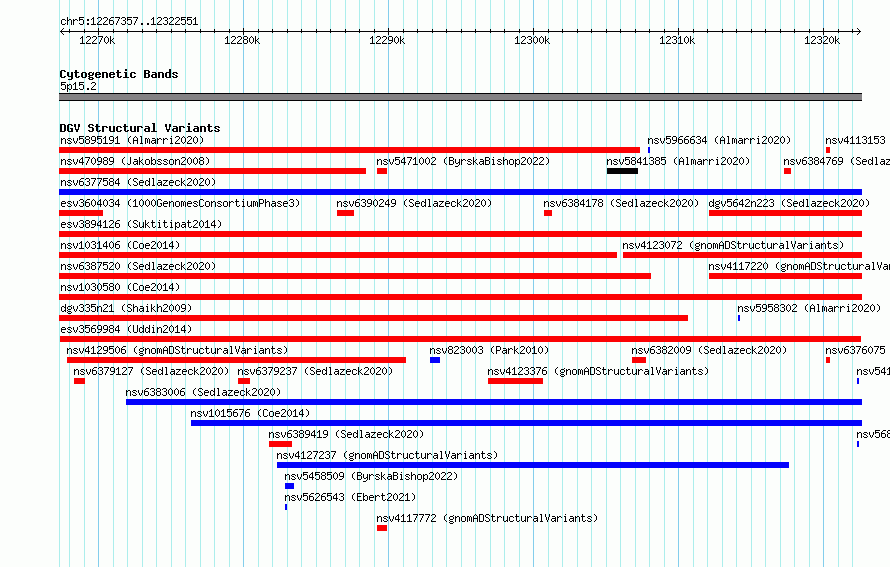This screenshot has height=567, width=890.
Task: Select the red bar for nsv1030580
Action: [x=460, y=297]
